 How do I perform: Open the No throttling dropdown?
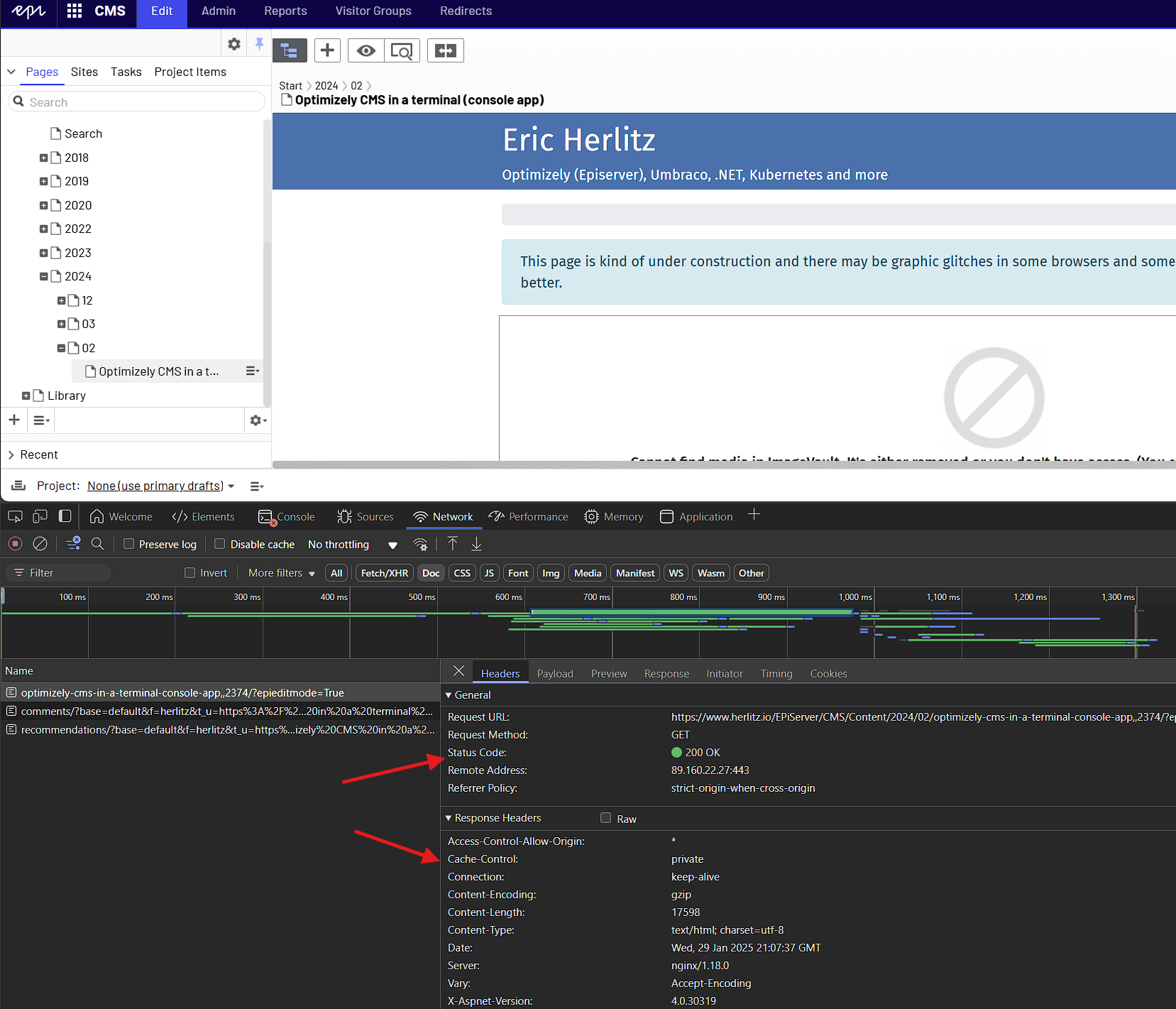coord(352,545)
